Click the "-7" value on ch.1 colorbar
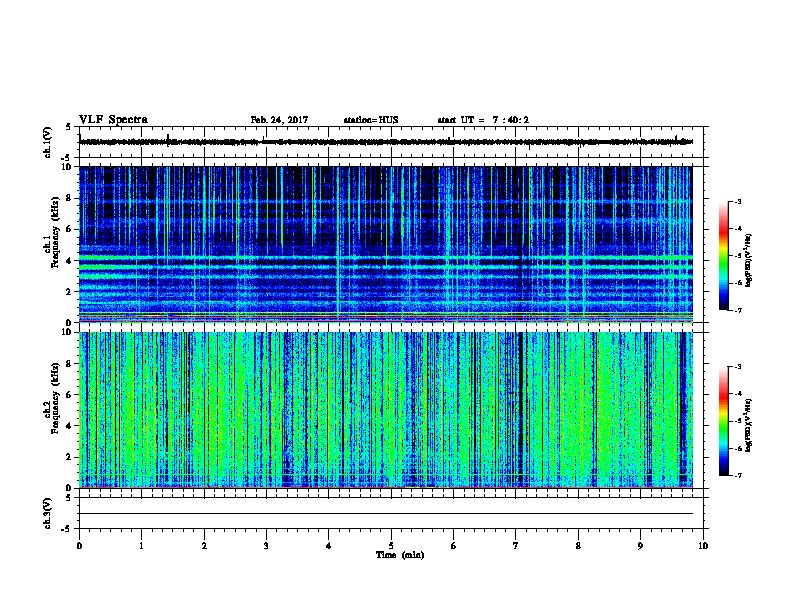The image size is (792, 612). click(737, 310)
